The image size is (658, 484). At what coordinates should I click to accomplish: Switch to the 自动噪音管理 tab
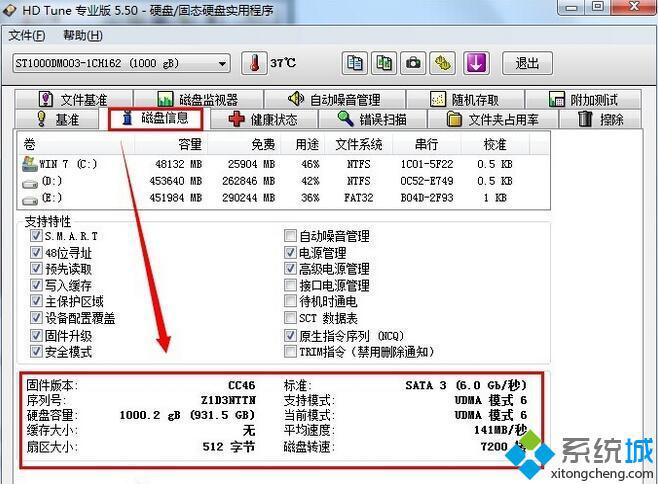tap(334, 99)
